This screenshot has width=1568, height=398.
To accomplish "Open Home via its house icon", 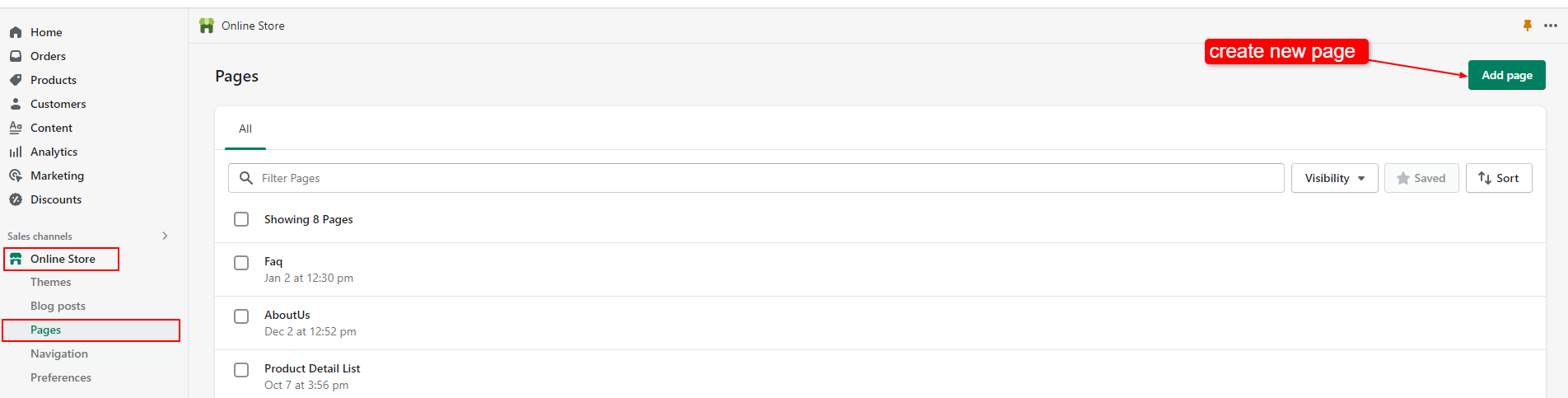I will (15, 32).
